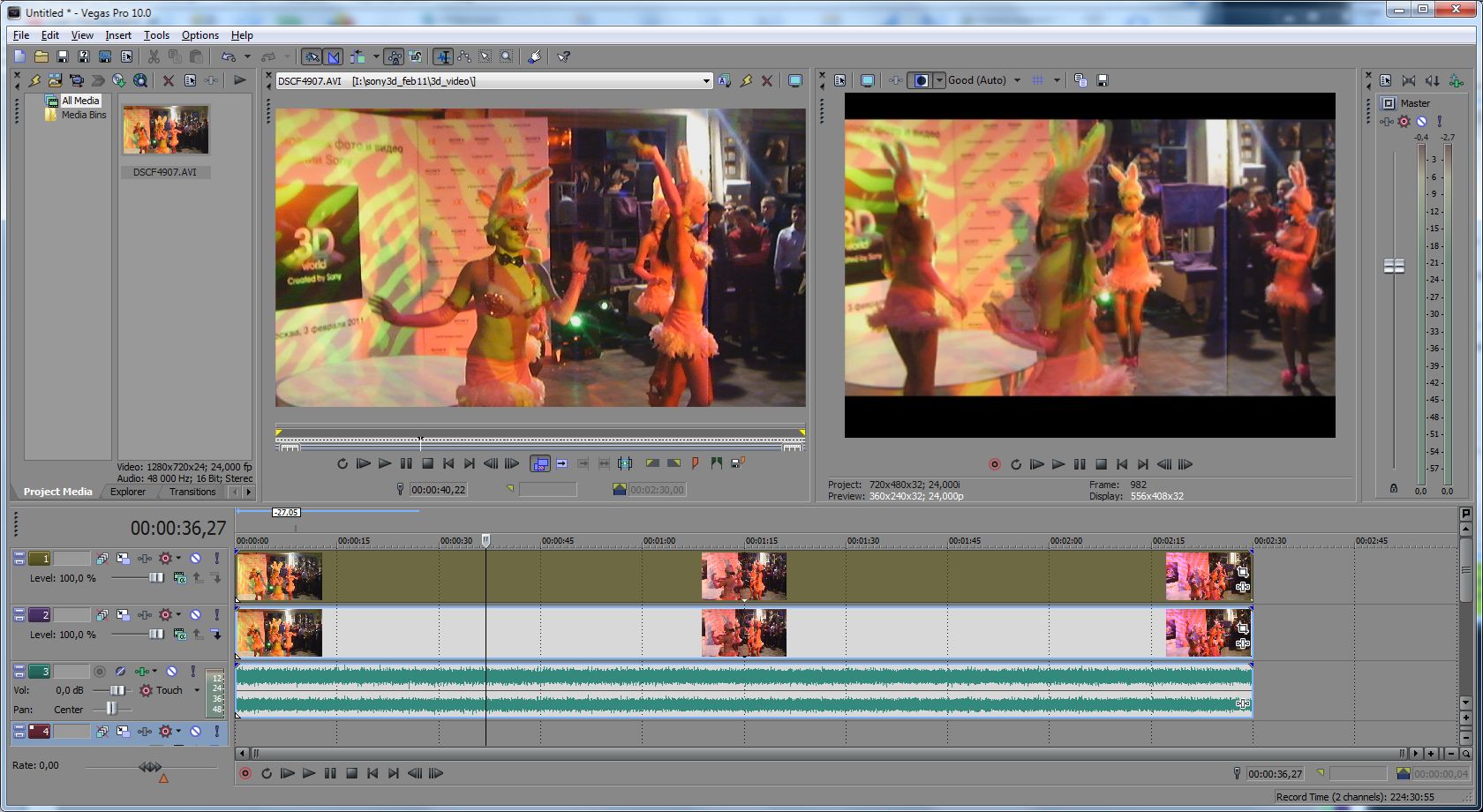Toggle split-screen view in the preview toolbar
This screenshot has height=812, width=1483.
921,80
